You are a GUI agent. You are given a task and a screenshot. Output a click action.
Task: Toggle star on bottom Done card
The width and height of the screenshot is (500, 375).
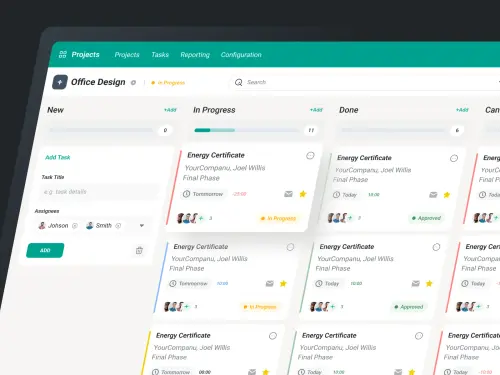pyautogui.click(x=412, y=372)
